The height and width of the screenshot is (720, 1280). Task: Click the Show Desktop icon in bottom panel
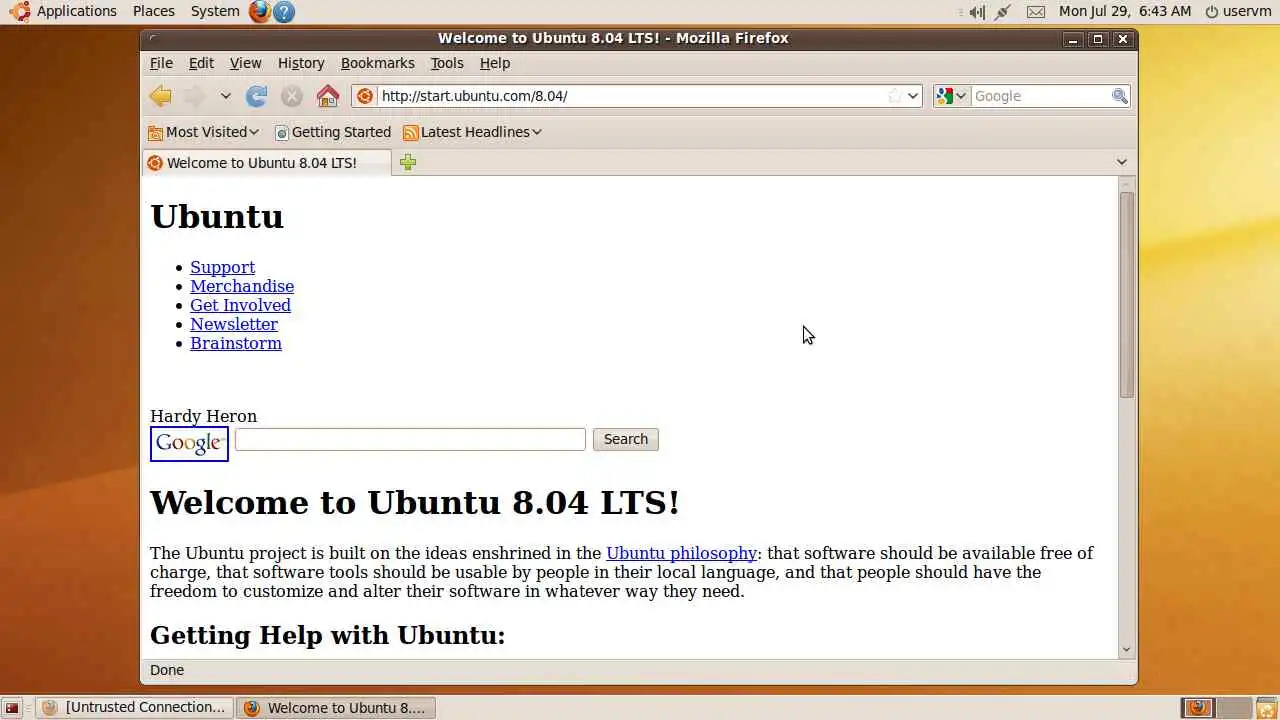point(12,708)
